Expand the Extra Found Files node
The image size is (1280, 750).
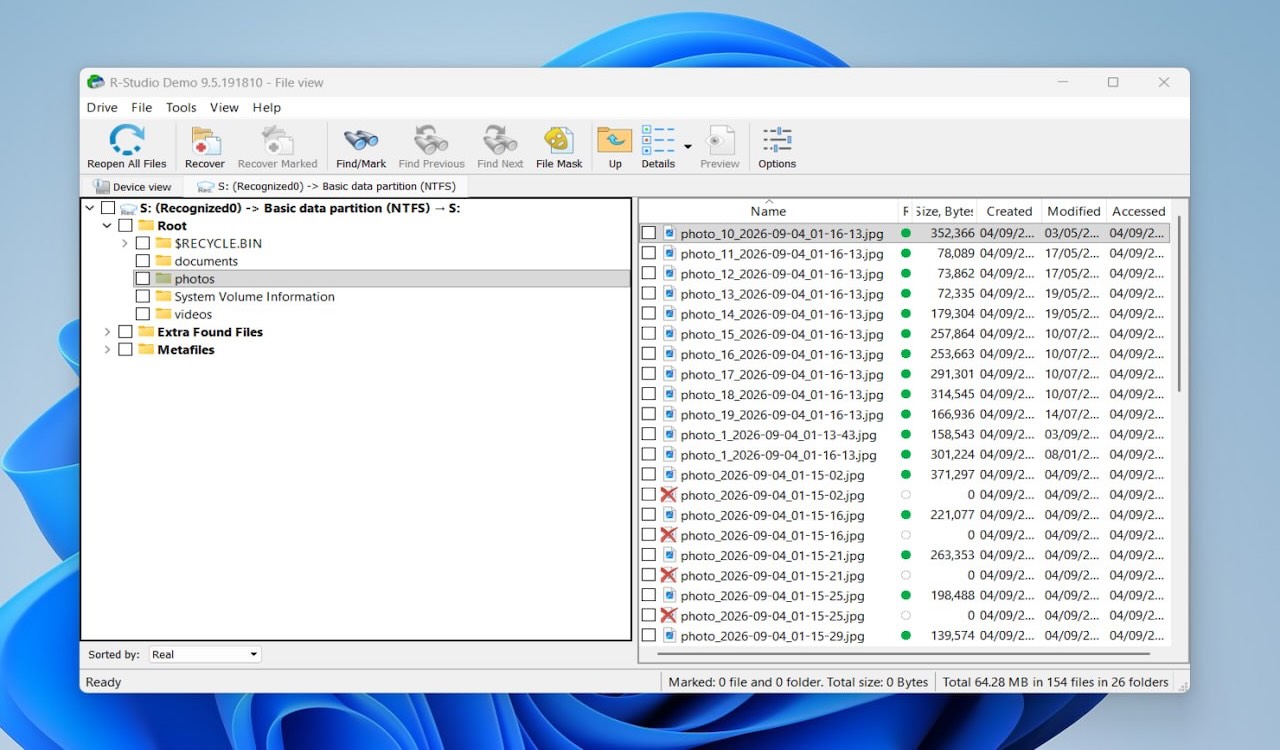107,332
